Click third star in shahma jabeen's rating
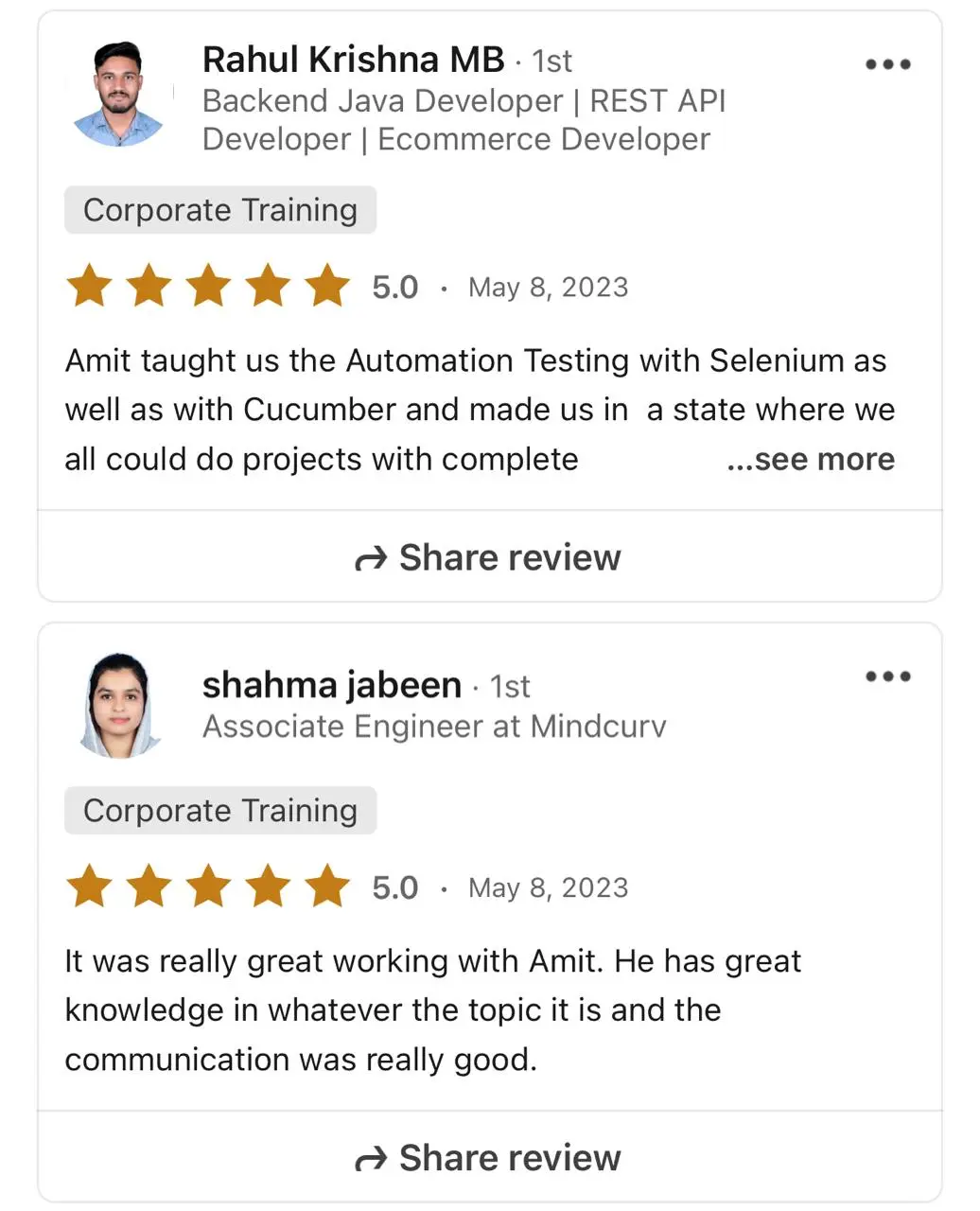Image resolution: width=980 pixels, height=1211 pixels. (x=209, y=886)
